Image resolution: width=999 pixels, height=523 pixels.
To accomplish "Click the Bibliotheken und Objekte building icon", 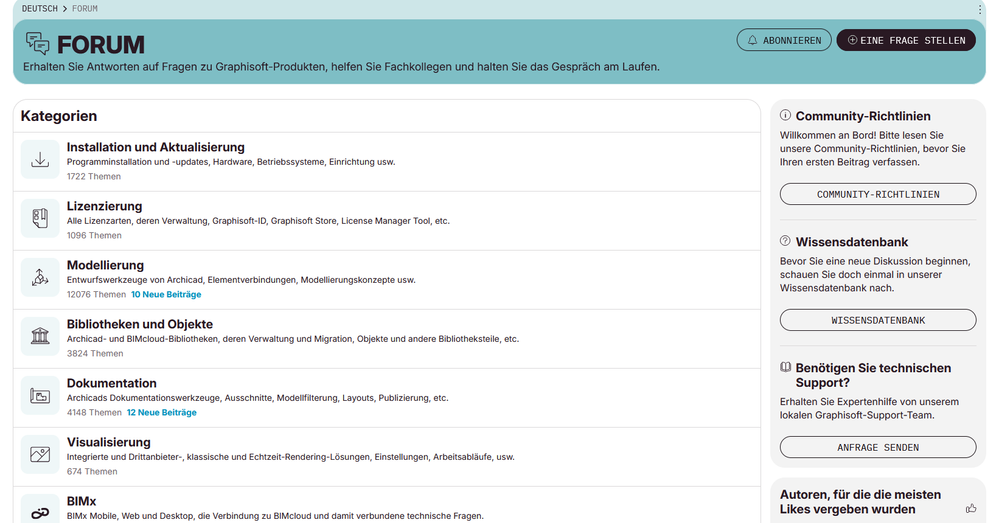I will 40,336.
